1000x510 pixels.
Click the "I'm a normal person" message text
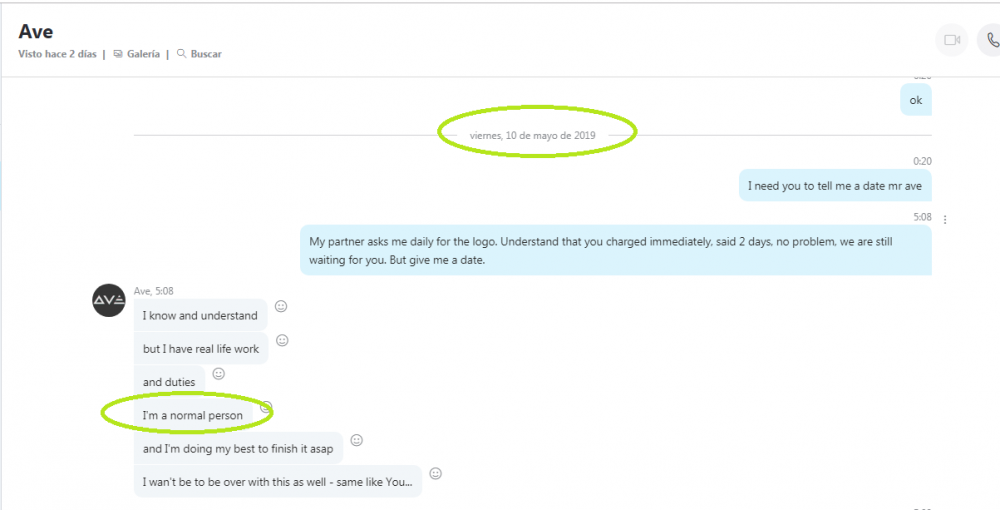tap(193, 415)
